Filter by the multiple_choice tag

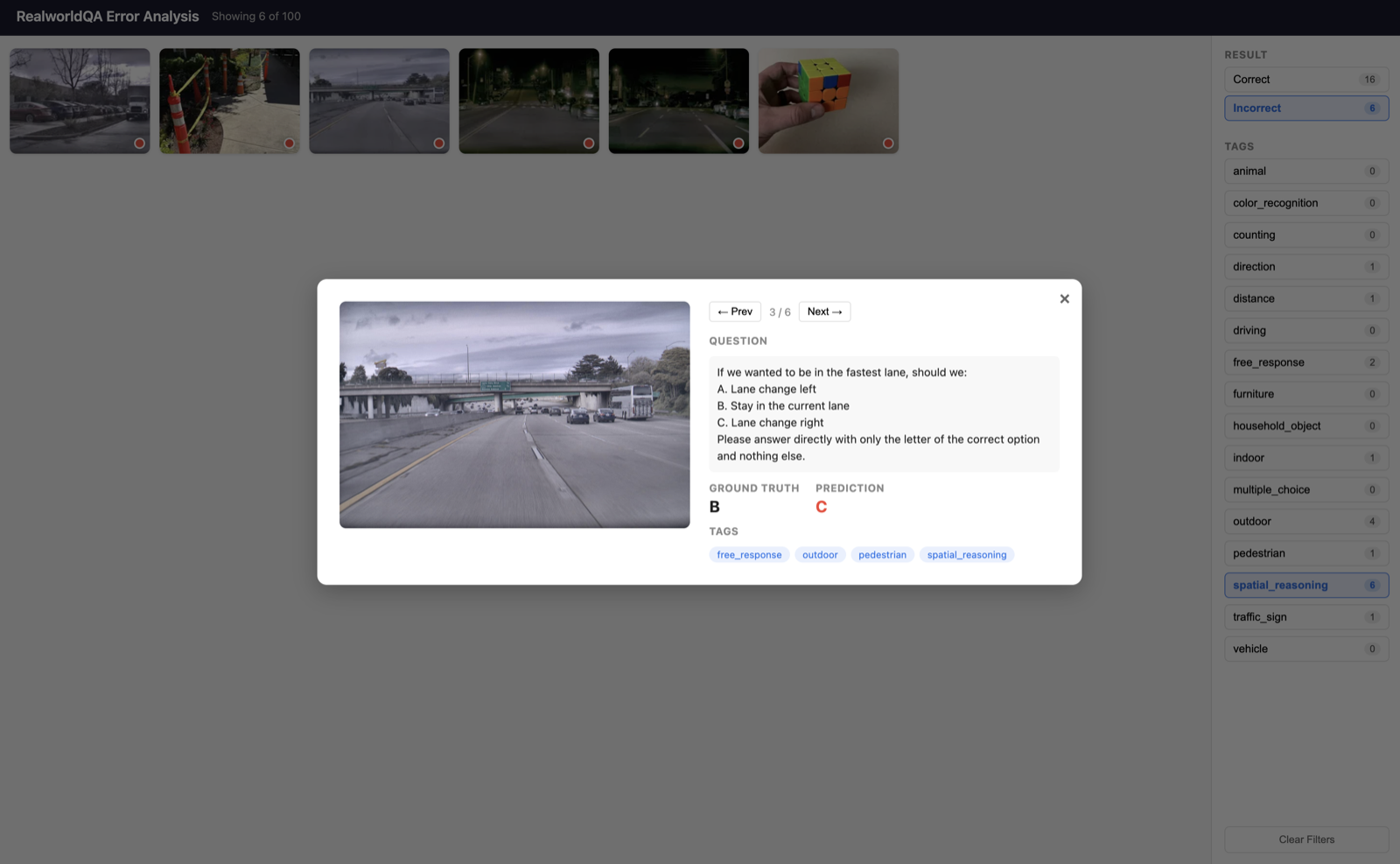tap(1306, 490)
